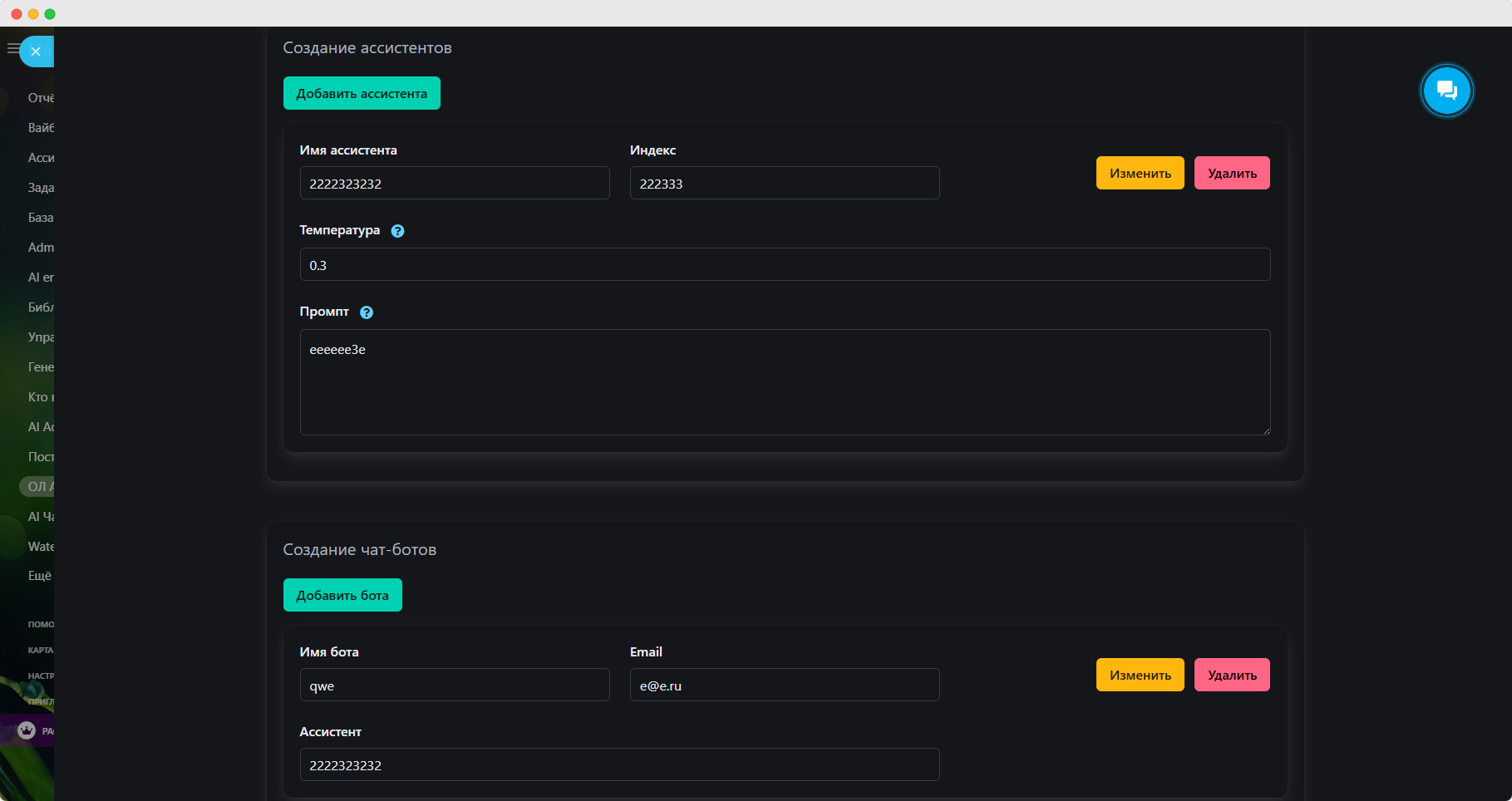
Task: Open the Adm… sidebar menu item
Action: (41, 248)
